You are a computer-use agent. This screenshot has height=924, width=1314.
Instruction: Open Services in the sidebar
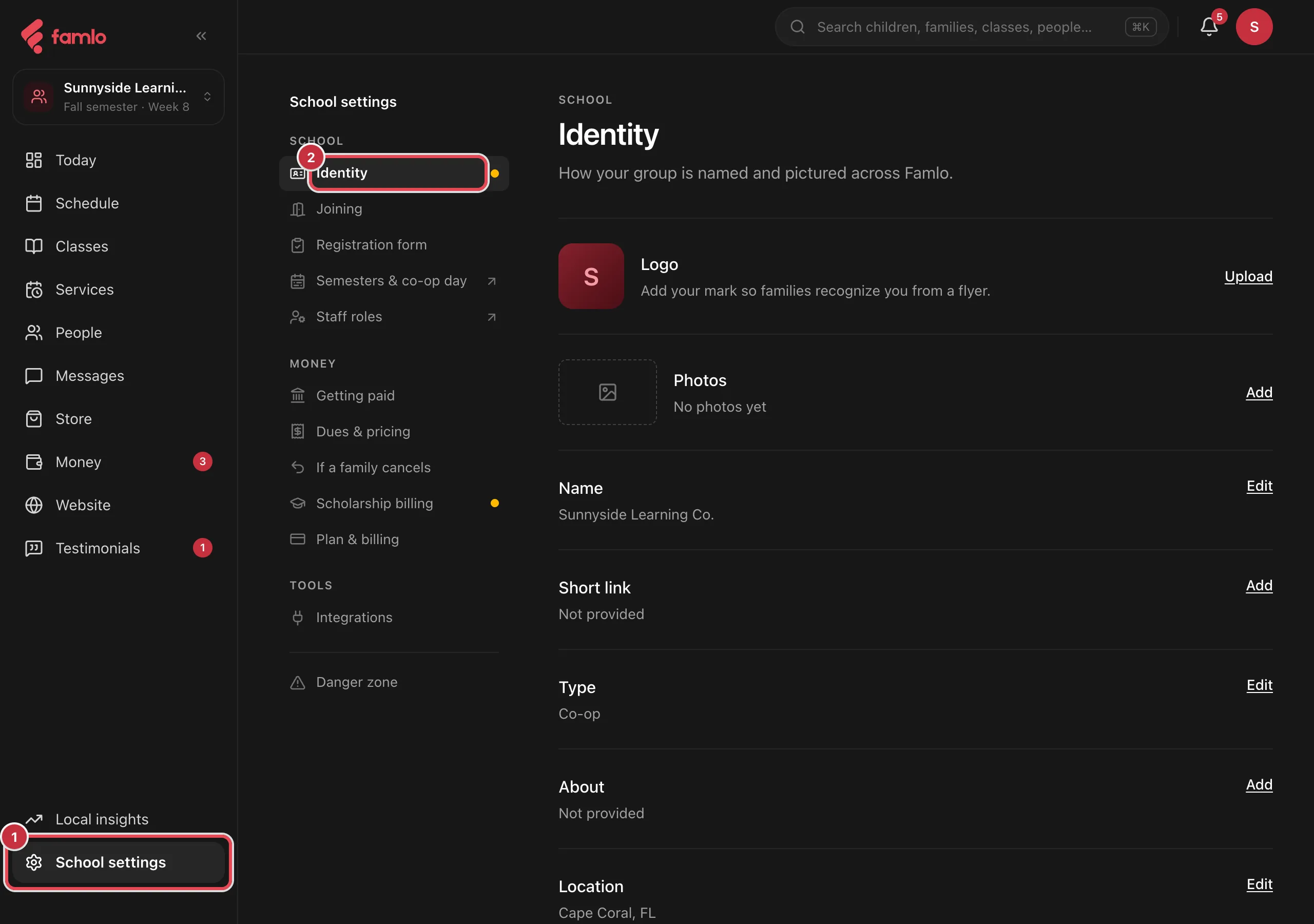point(118,290)
